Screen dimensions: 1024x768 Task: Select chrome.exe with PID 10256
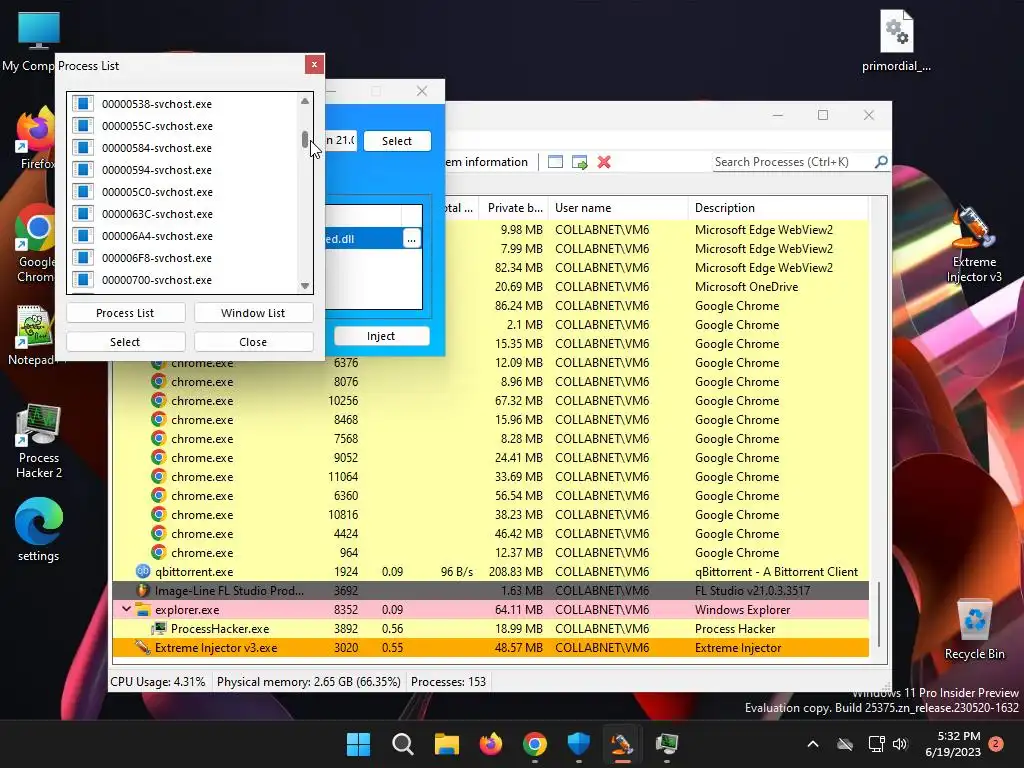point(490,400)
